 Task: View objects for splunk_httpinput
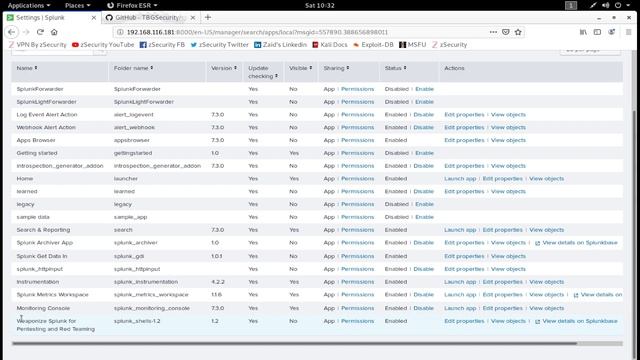(508, 269)
